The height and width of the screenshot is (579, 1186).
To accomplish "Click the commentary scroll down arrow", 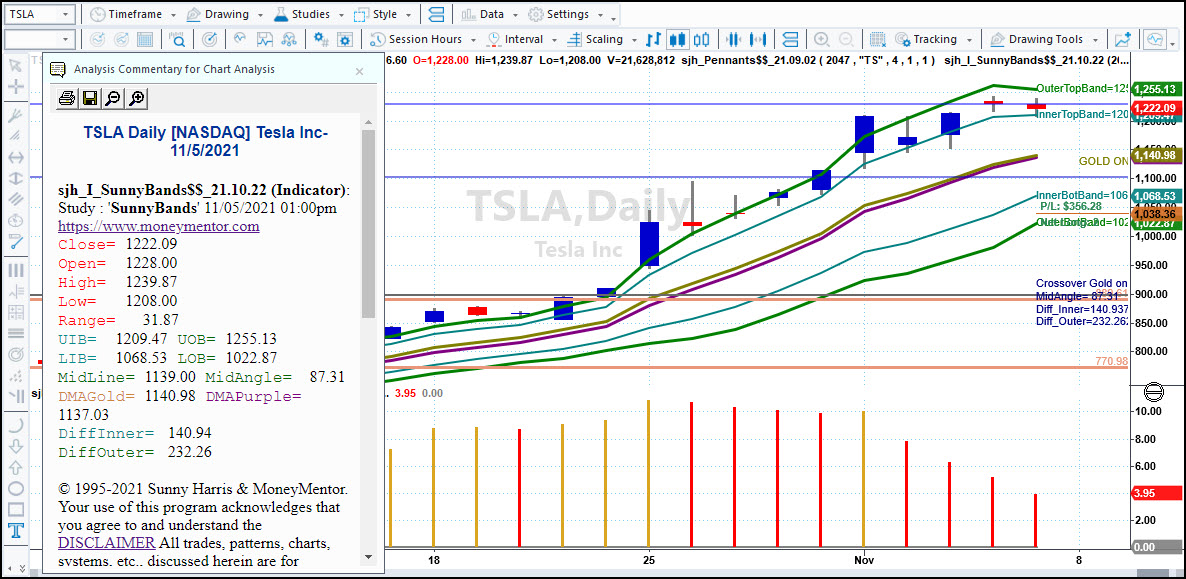I will coord(368,556).
